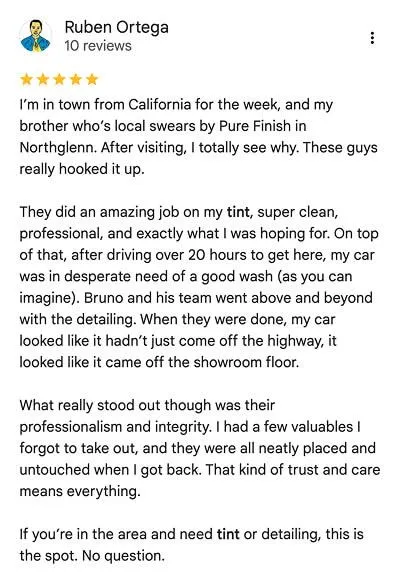Click the first yellow rating star
Screen dimensions: 400x581
(x=27, y=79)
